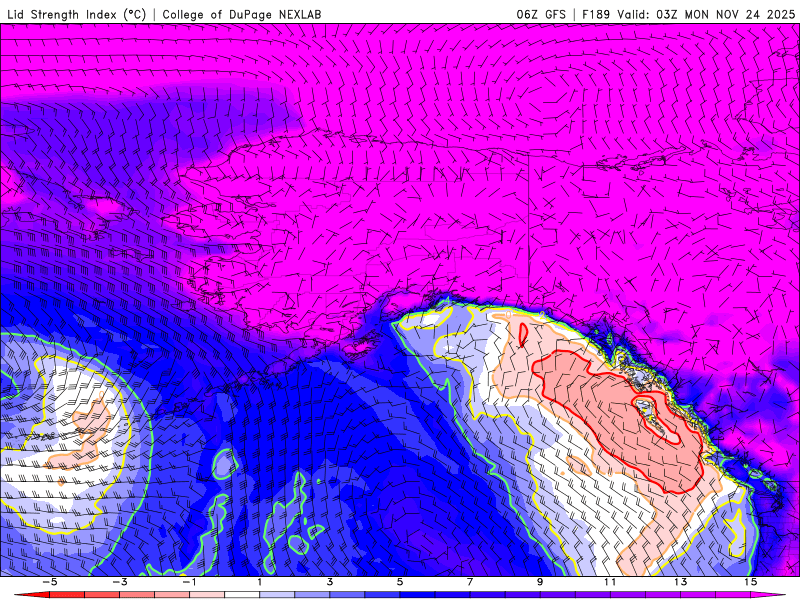Click the '−1' color scale label
The height and width of the screenshot is (600, 800).
coord(189,582)
